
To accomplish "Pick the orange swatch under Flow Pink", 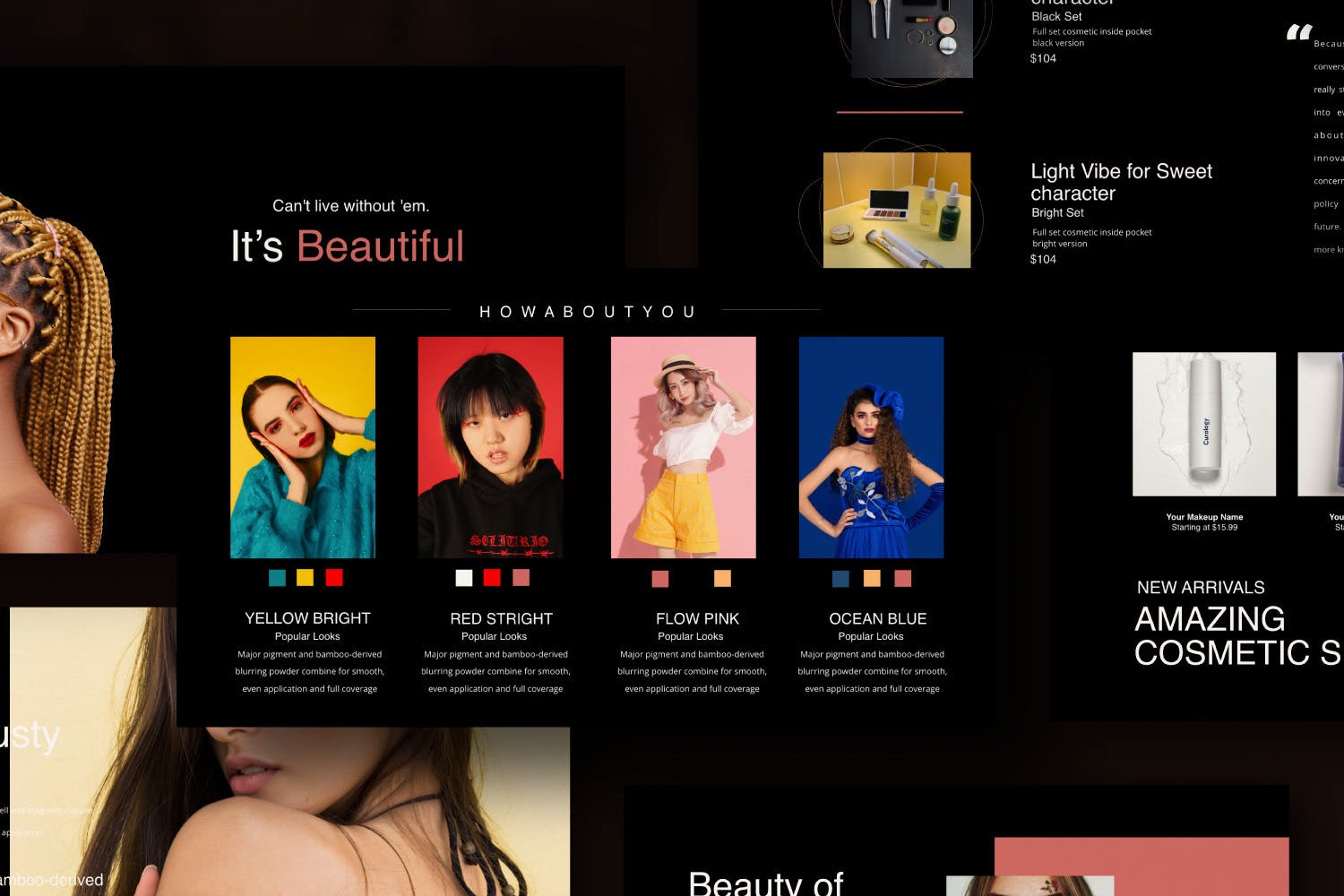I will click(x=722, y=579).
